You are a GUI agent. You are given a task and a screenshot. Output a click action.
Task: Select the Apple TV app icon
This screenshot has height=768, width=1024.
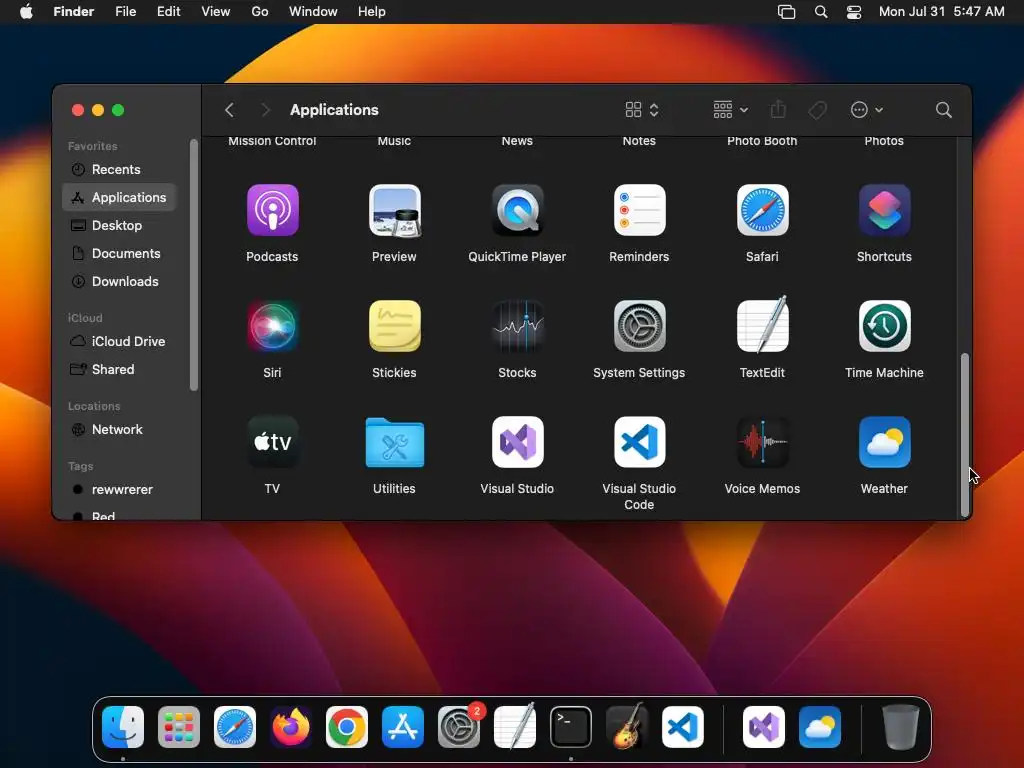point(272,442)
